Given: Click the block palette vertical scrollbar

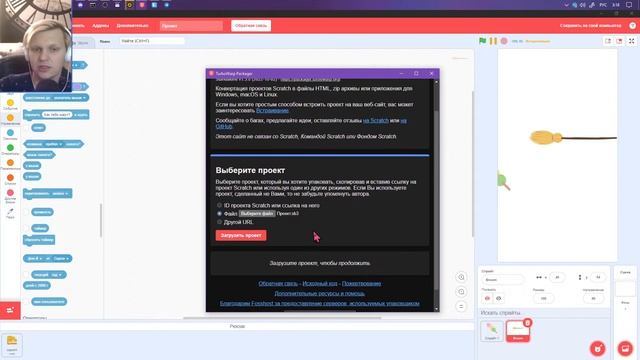Looking at the screenshot, I should point(100,220).
